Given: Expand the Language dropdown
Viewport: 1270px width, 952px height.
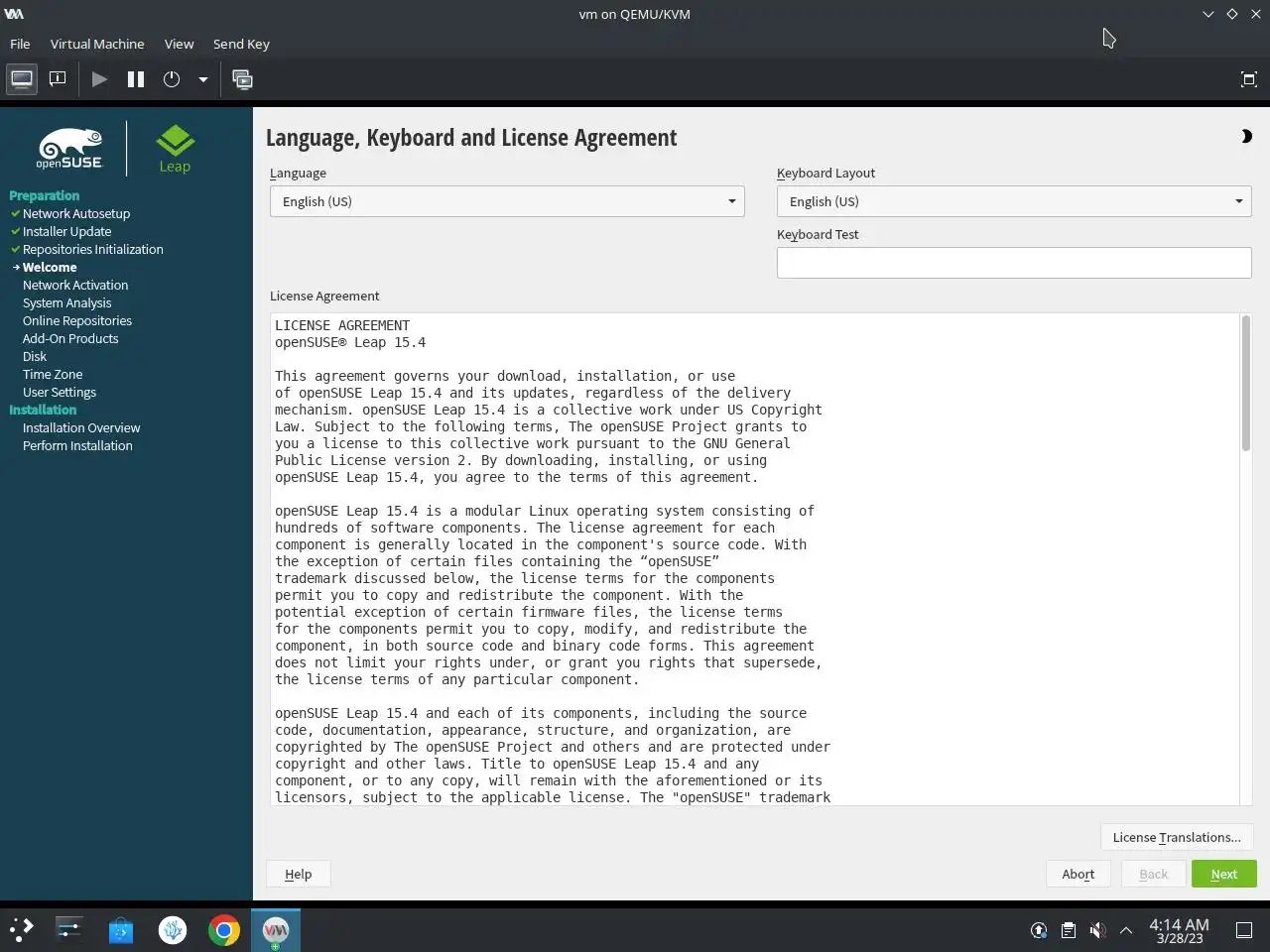Looking at the screenshot, I should click(507, 201).
